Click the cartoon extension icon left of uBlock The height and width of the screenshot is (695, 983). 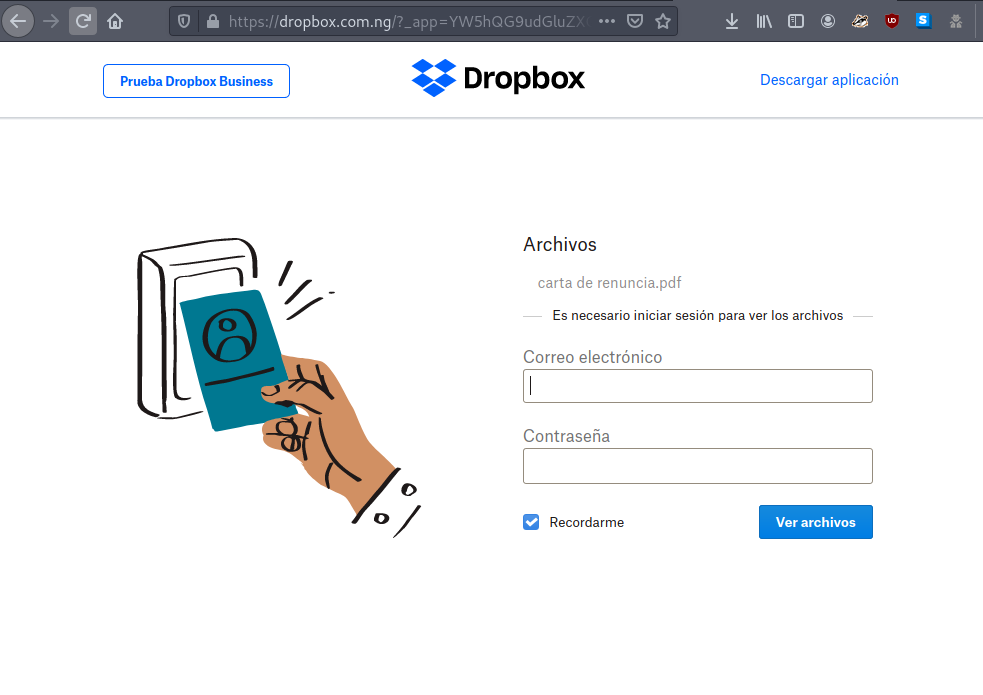point(859,21)
